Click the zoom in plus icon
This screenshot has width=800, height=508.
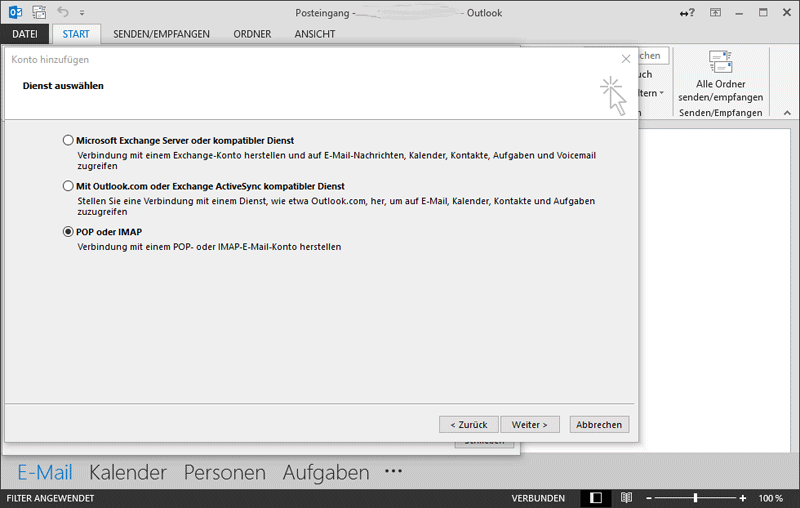[x=742, y=497]
